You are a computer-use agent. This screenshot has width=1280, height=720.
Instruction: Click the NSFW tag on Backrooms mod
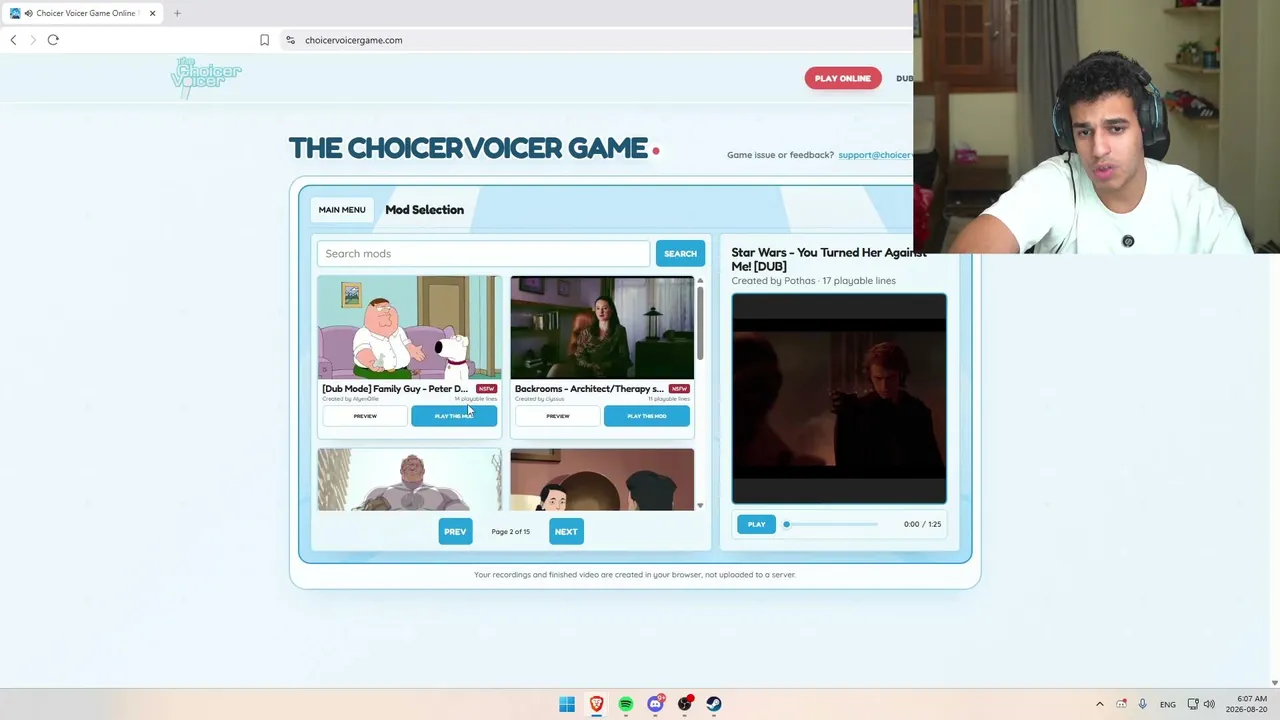(679, 389)
